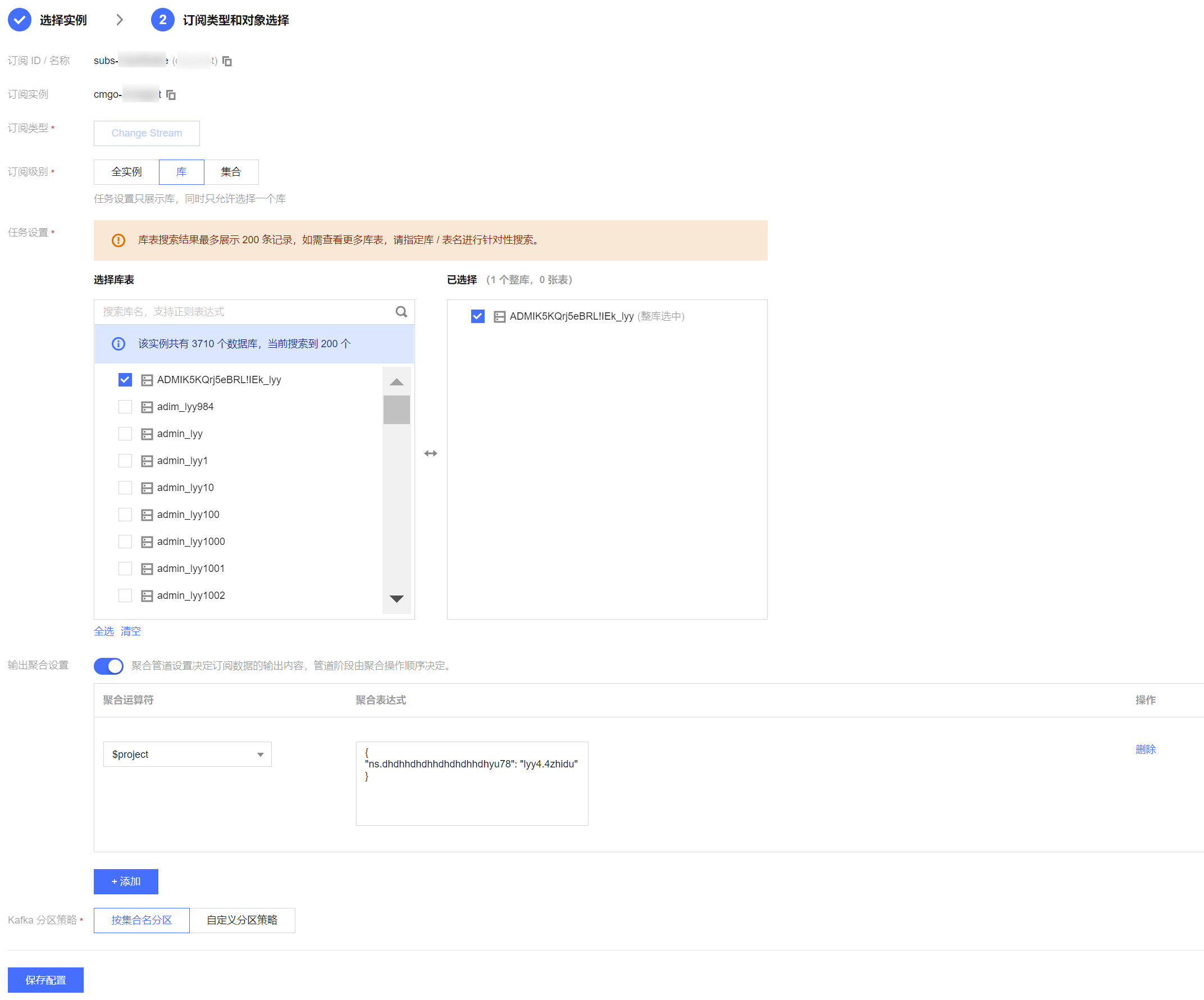Viewport: 1204px width, 1000px height.
Task: Copy the cmgo instance ID
Action: click(x=171, y=95)
